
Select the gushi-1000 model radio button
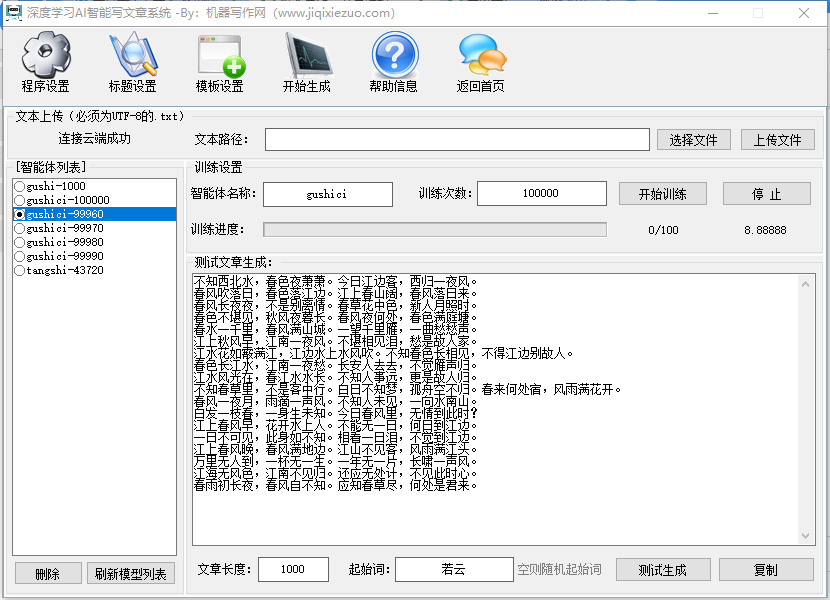click(x=19, y=186)
